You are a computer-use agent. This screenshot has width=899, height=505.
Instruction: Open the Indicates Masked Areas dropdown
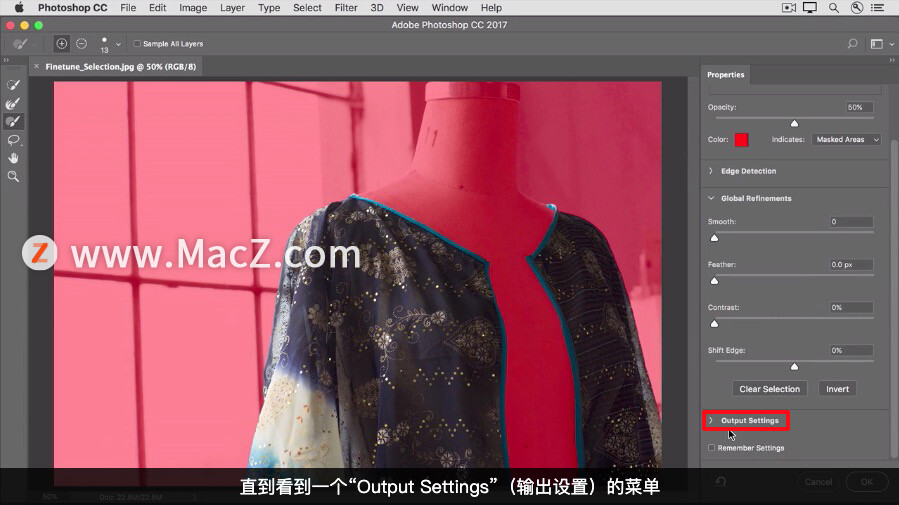click(846, 139)
